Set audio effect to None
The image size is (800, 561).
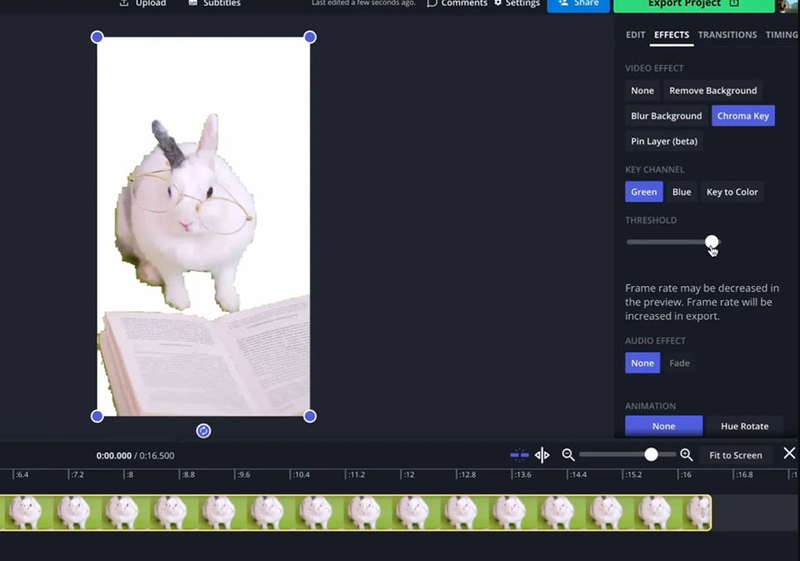tap(642, 363)
